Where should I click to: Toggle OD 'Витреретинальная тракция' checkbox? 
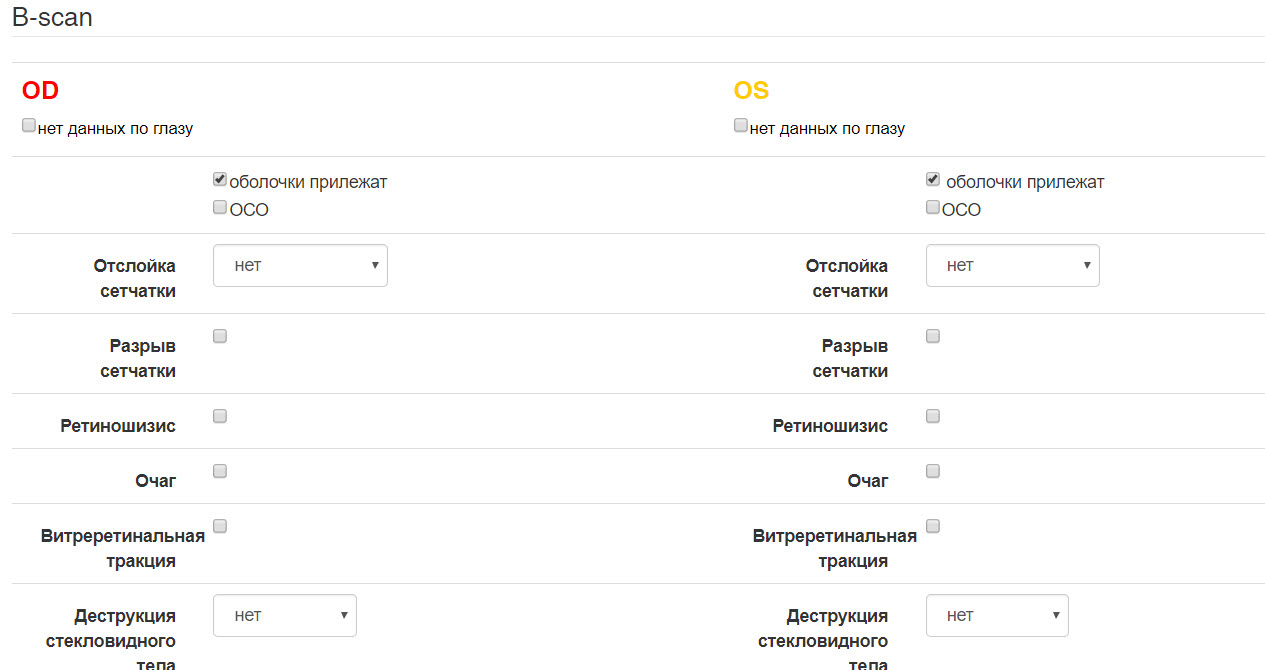pyautogui.click(x=220, y=526)
